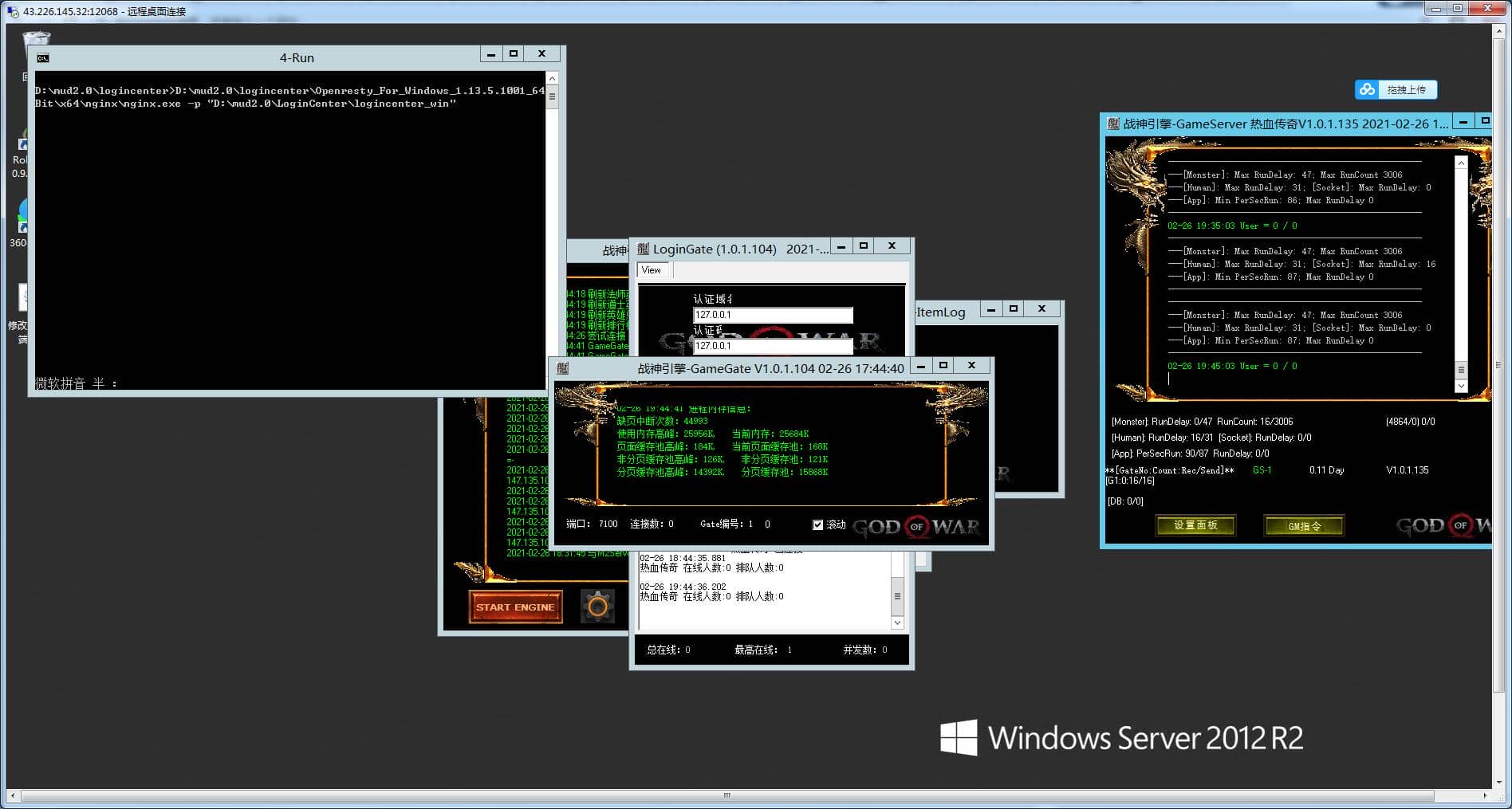Image resolution: width=1512 pixels, height=809 pixels.
Task: Click the ItemLog window title
Action: (x=941, y=312)
